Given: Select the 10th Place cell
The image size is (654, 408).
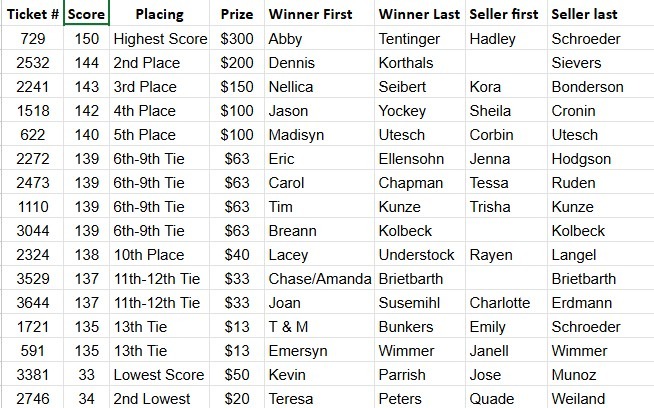Looking at the screenshot, I should tap(151, 255).
